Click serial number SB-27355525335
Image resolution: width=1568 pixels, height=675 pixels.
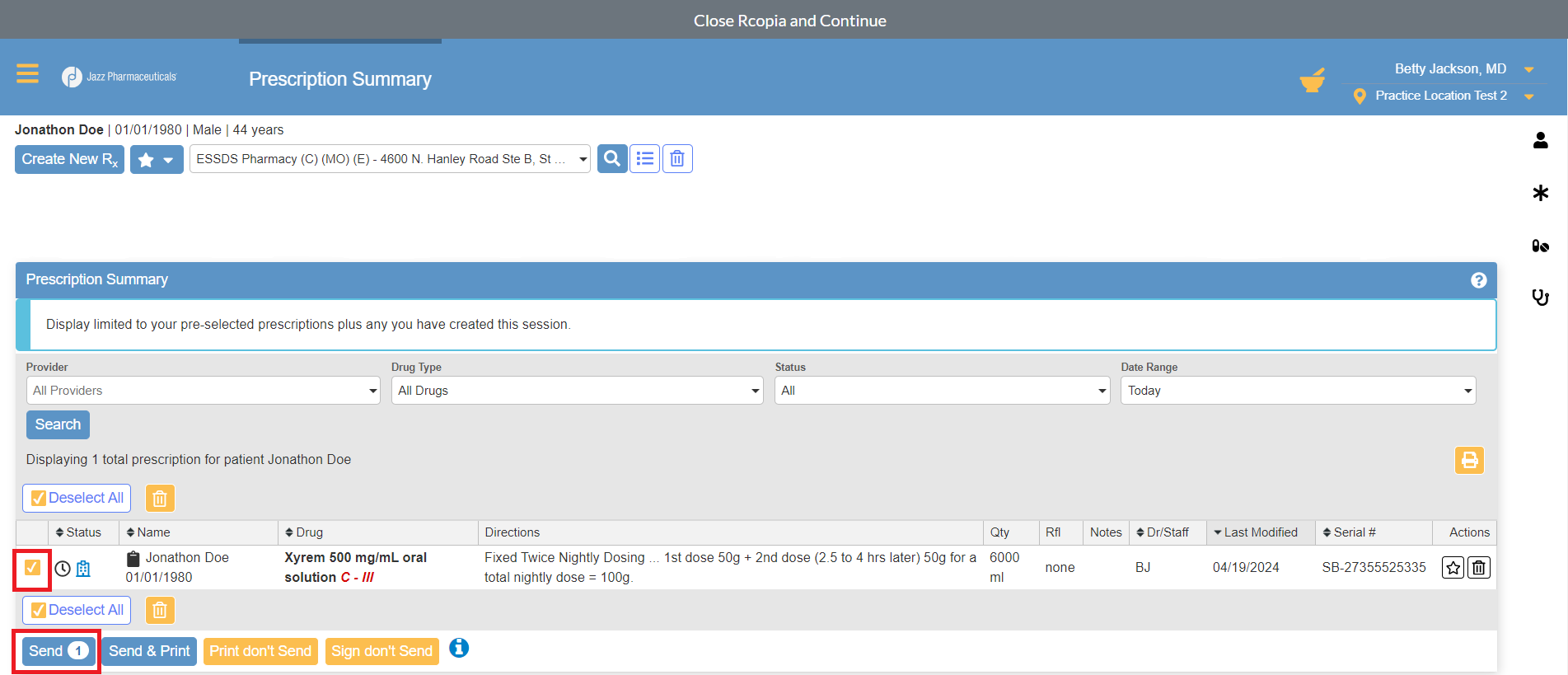pyautogui.click(x=1374, y=567)
